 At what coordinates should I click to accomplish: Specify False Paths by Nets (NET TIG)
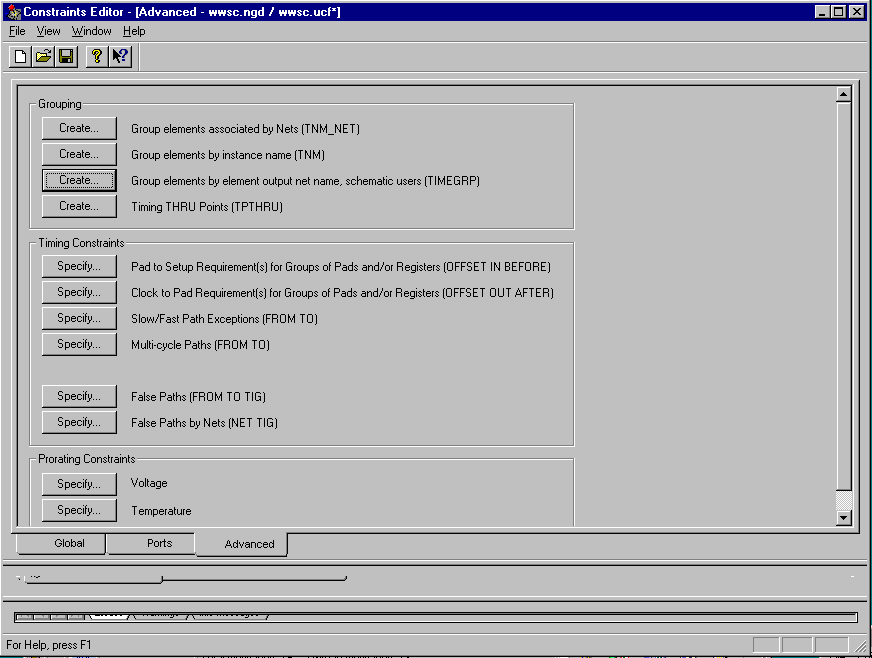point(79,422)
